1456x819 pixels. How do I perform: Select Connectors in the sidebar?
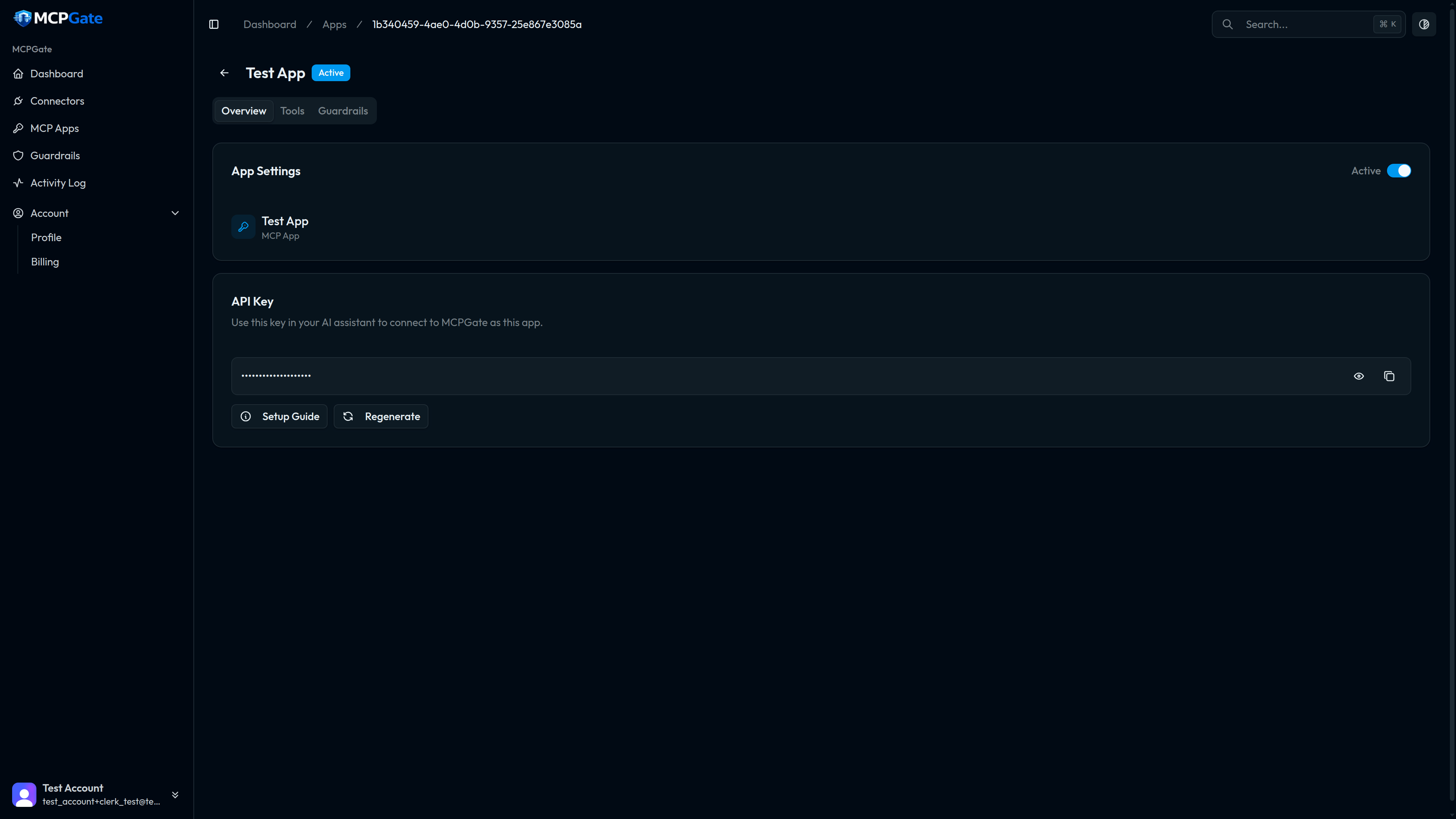pos(58,100)
